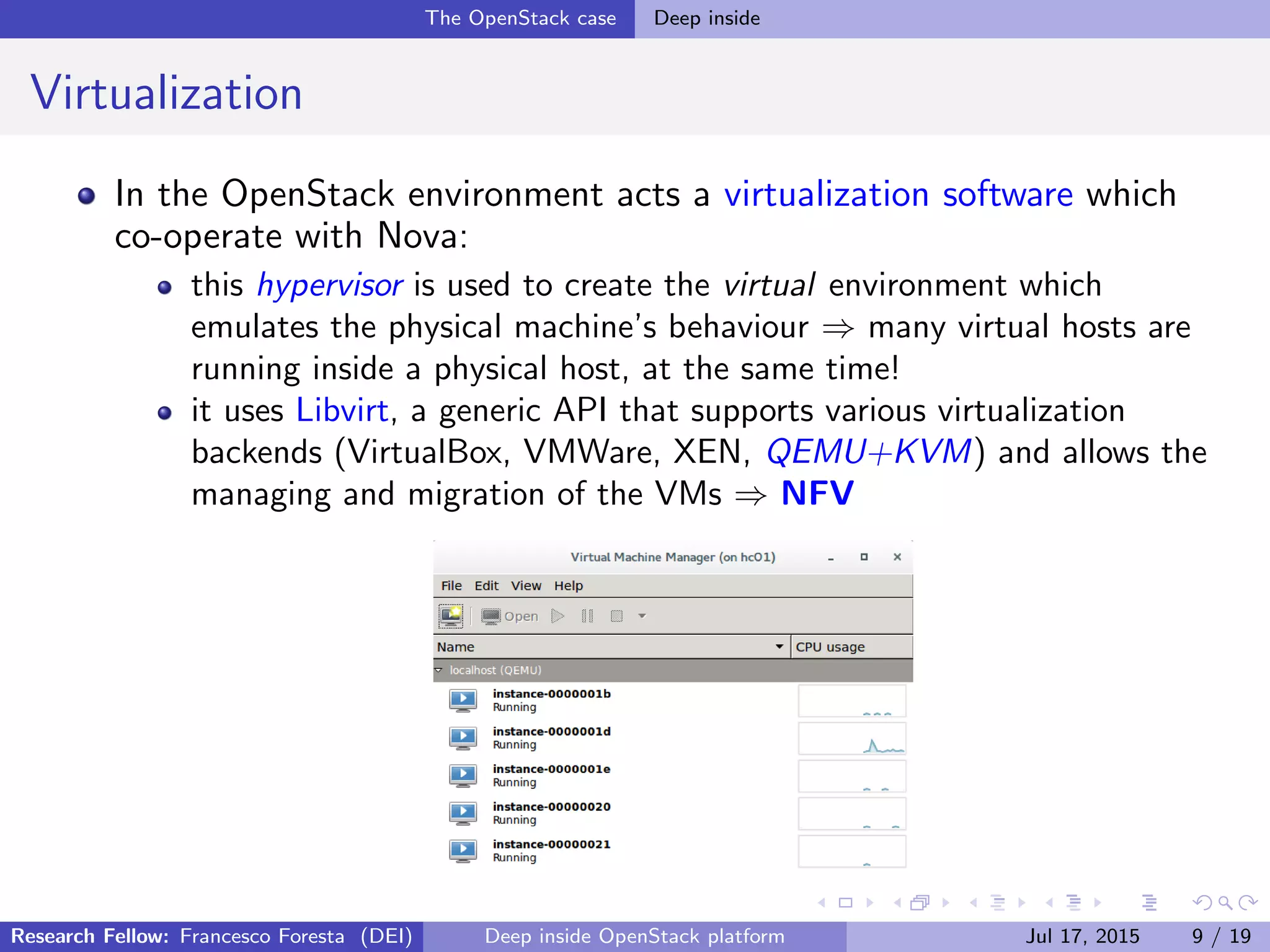Click the 'QEMU+KVM' highlighted text
Image resolution: width=1270 pixels, height=952 pixels.
[x=869, y=452]
